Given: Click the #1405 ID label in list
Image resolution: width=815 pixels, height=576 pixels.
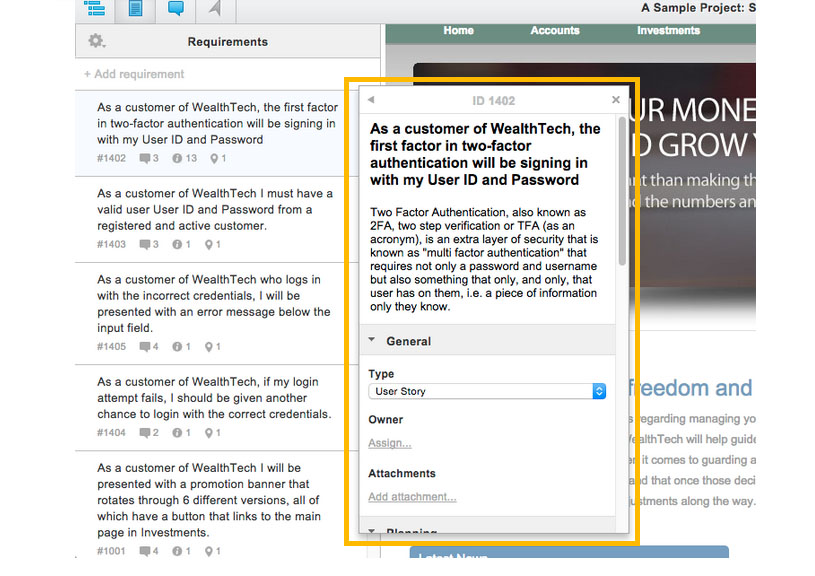Looking at the screenshot, I should [x=111, y=346].
